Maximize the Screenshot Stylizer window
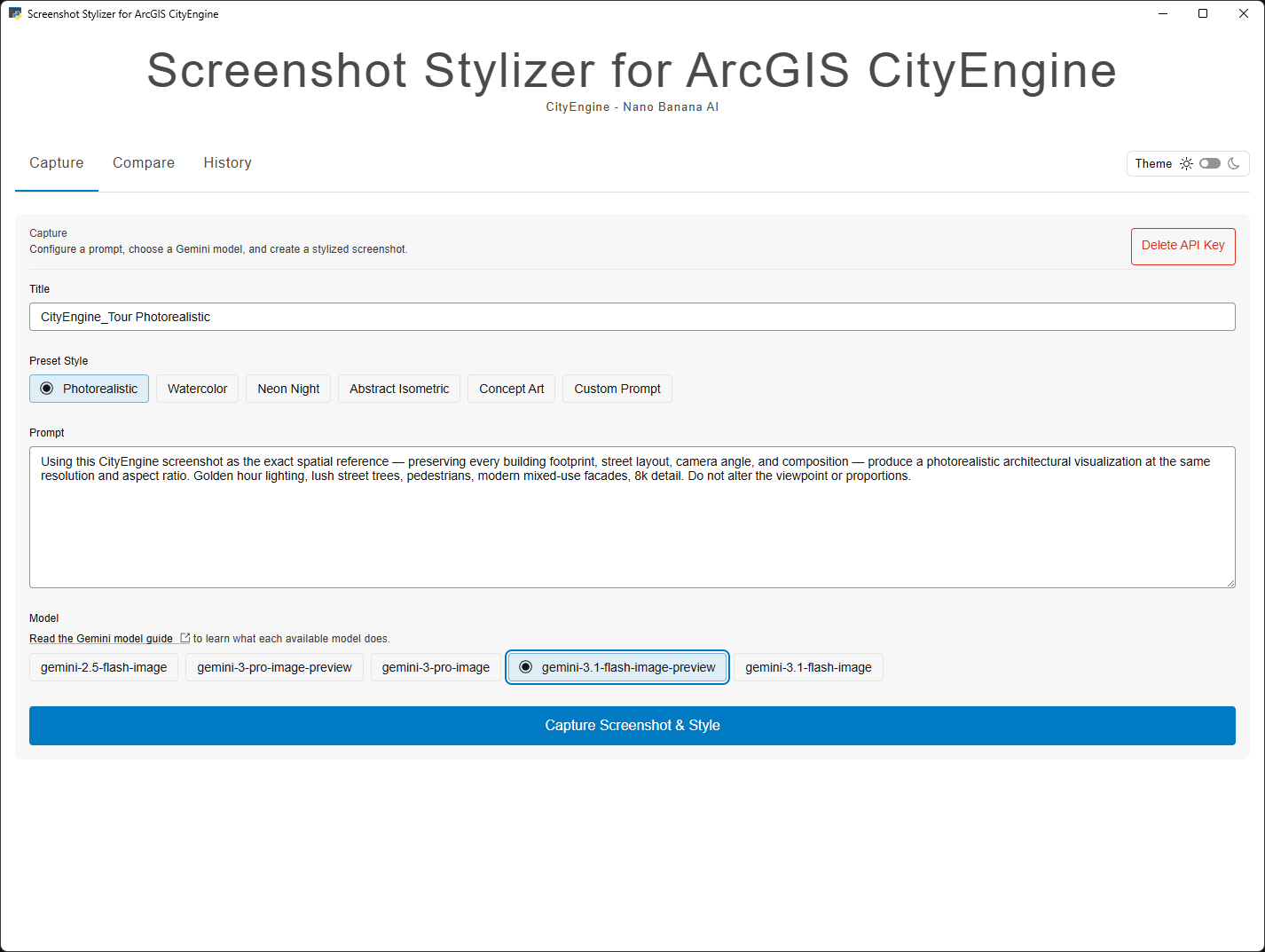Image resolution: width=1265 pixels, height=952 pixels. tap(1203, 13)
